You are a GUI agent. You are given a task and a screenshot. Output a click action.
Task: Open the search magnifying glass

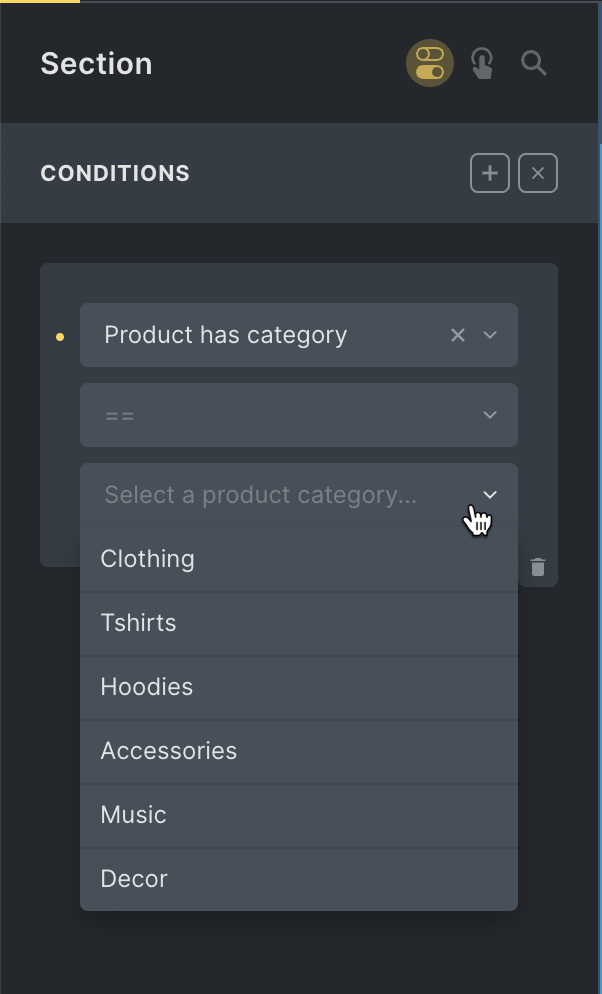tap(533, 63)
